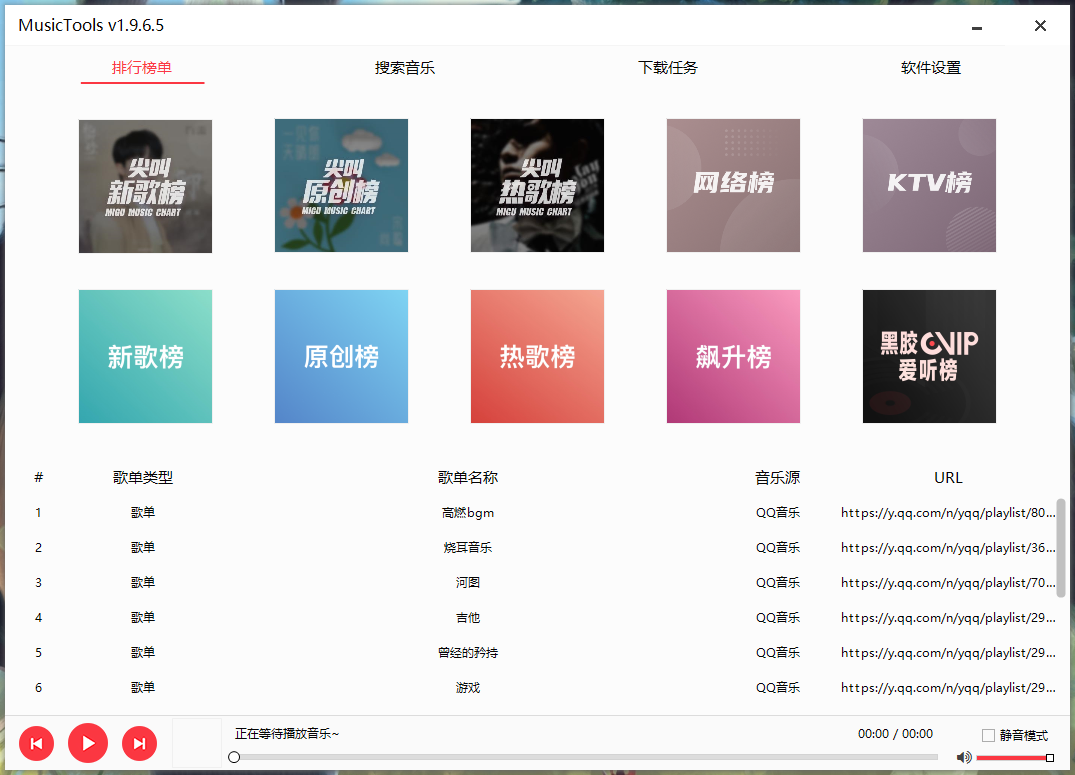1075x775 pixels.
Task: Open the KTV榜 chart
Action: (x=928, y=185)
